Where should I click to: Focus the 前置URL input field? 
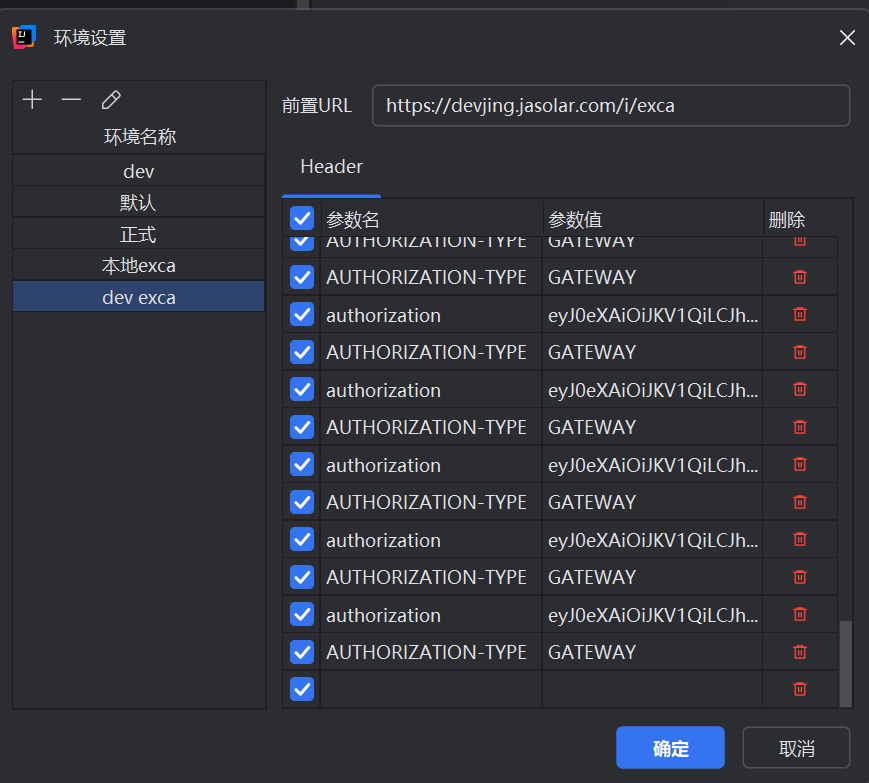point(611,105)
